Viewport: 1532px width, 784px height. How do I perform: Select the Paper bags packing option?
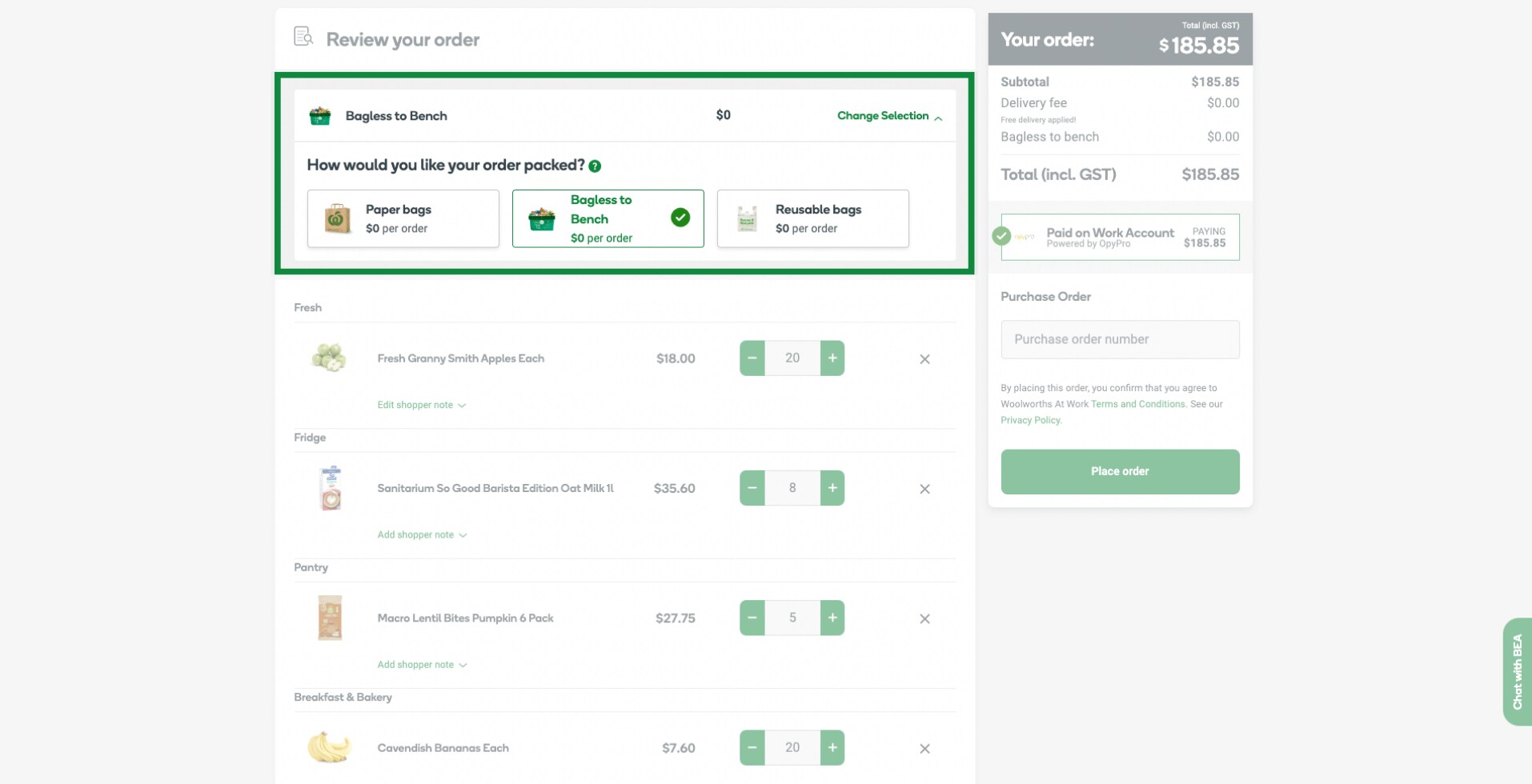pos(403,218)
